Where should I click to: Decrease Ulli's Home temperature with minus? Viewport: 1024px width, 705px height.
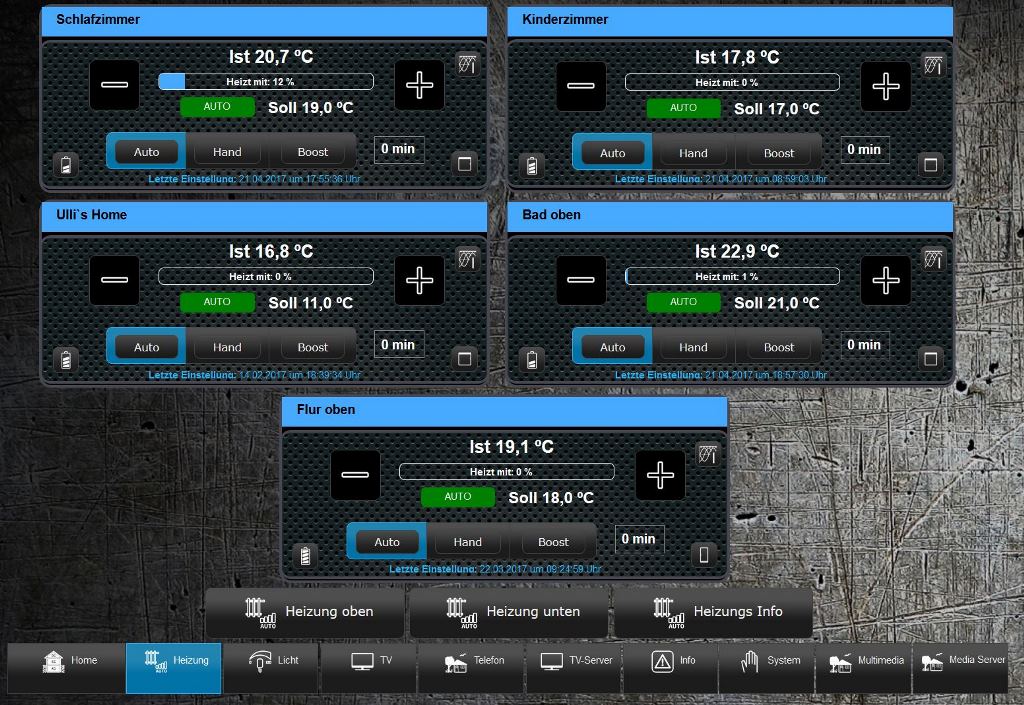114,280
